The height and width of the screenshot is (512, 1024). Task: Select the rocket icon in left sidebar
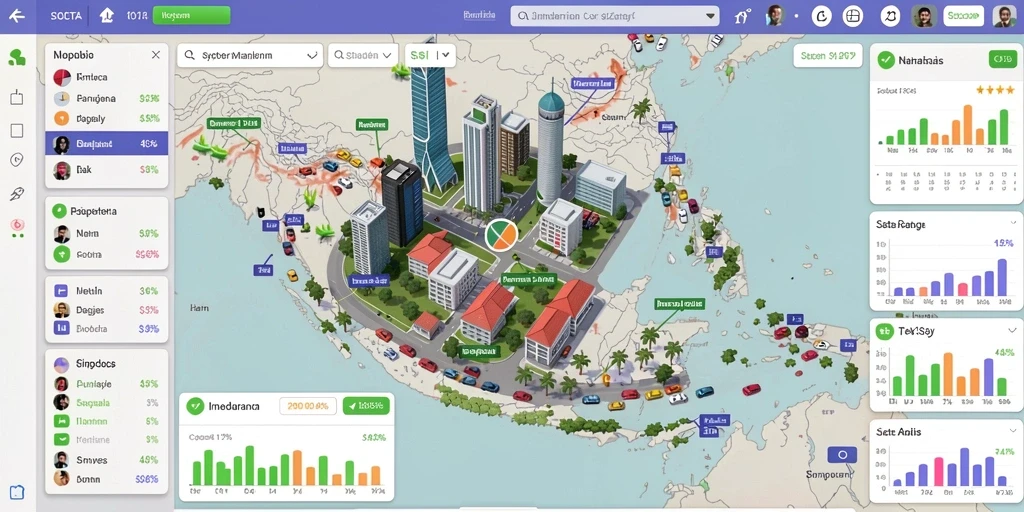(x=17, y=193)
